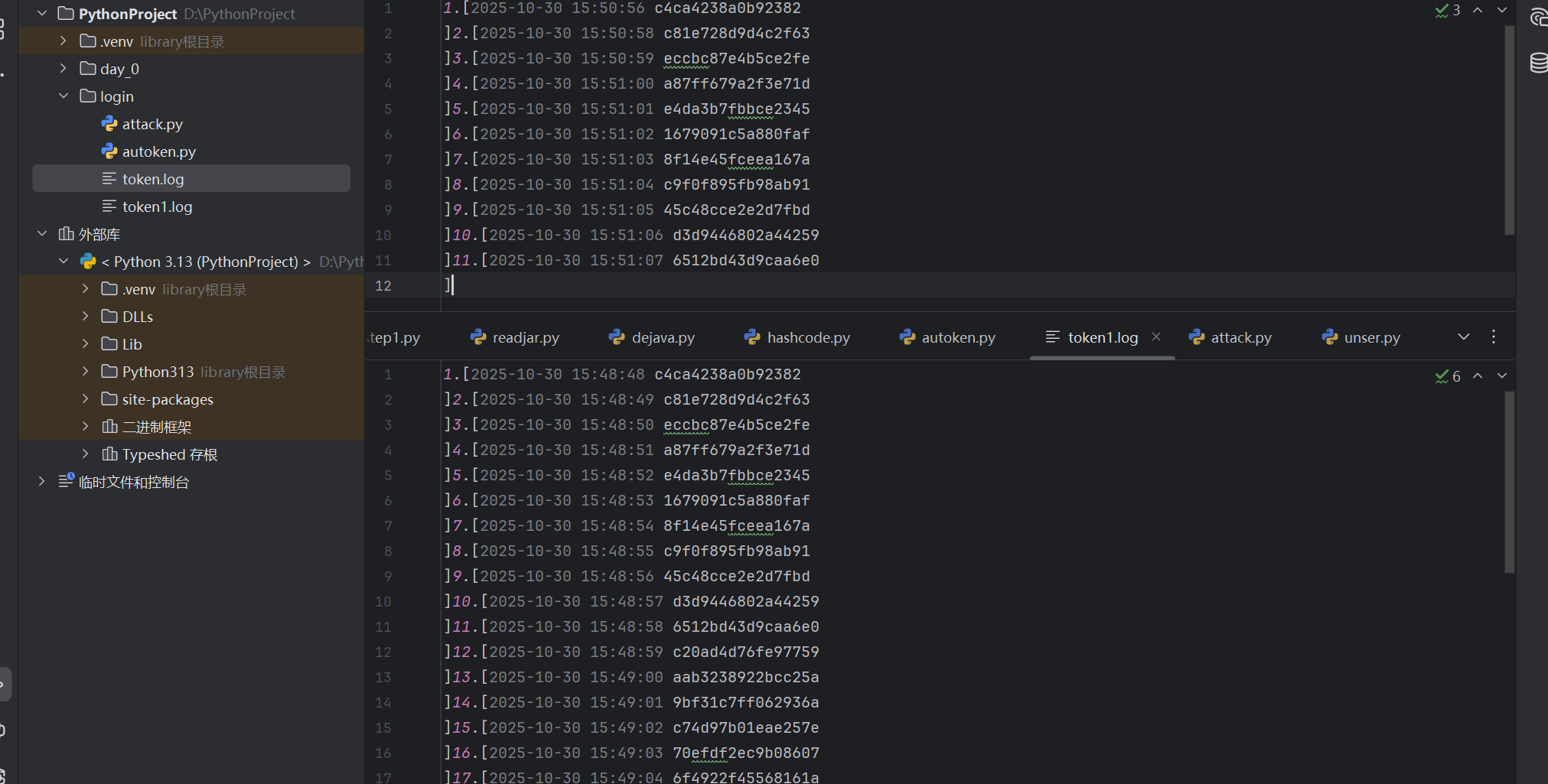Open the Database tool window icon
Image resolution: width=1548 pixels, height=784 pixels.
(x=1538, y=62)
